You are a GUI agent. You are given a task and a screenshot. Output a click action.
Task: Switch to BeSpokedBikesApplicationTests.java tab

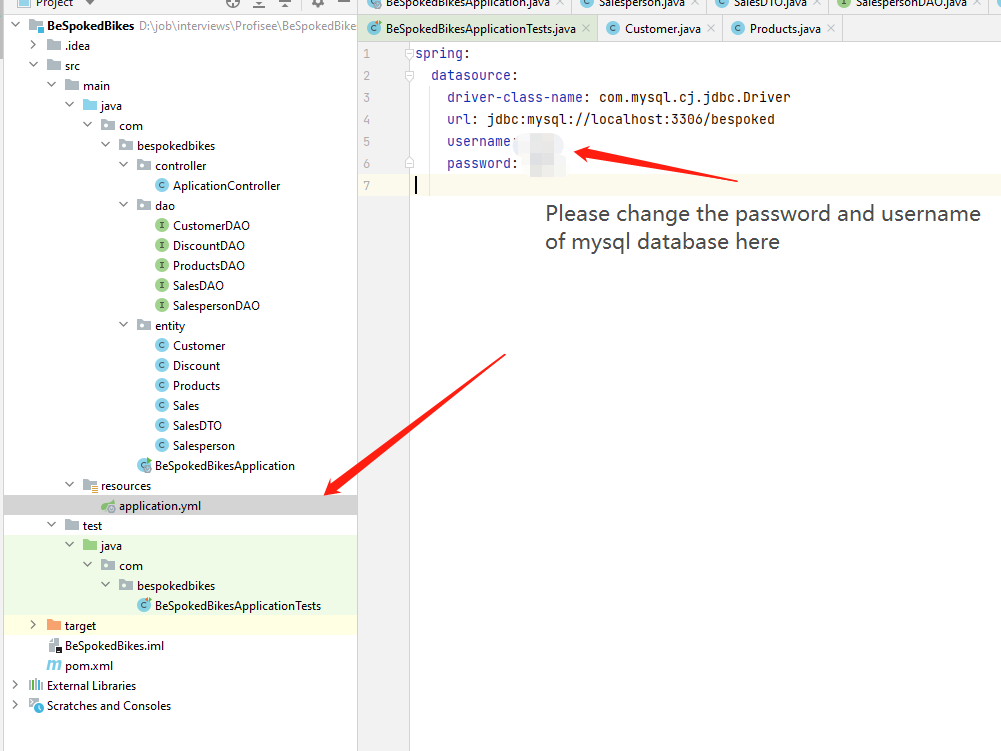(x=480, y=29)
